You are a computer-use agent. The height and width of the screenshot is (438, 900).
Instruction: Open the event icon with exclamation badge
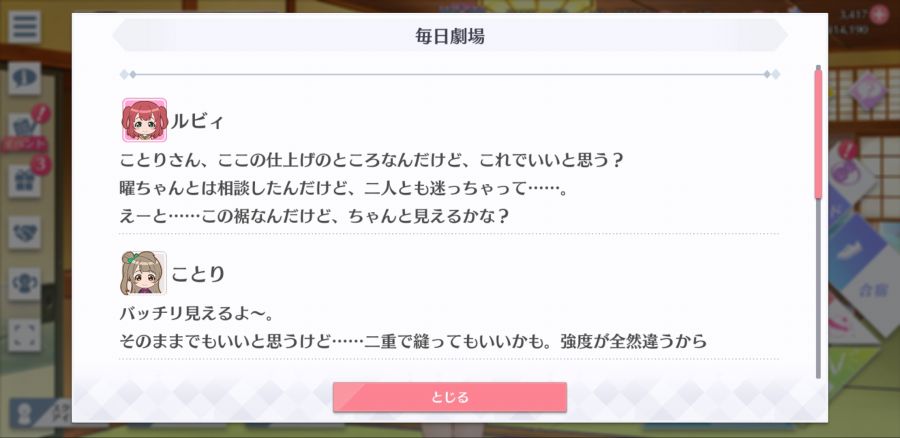tap(26, 126)
